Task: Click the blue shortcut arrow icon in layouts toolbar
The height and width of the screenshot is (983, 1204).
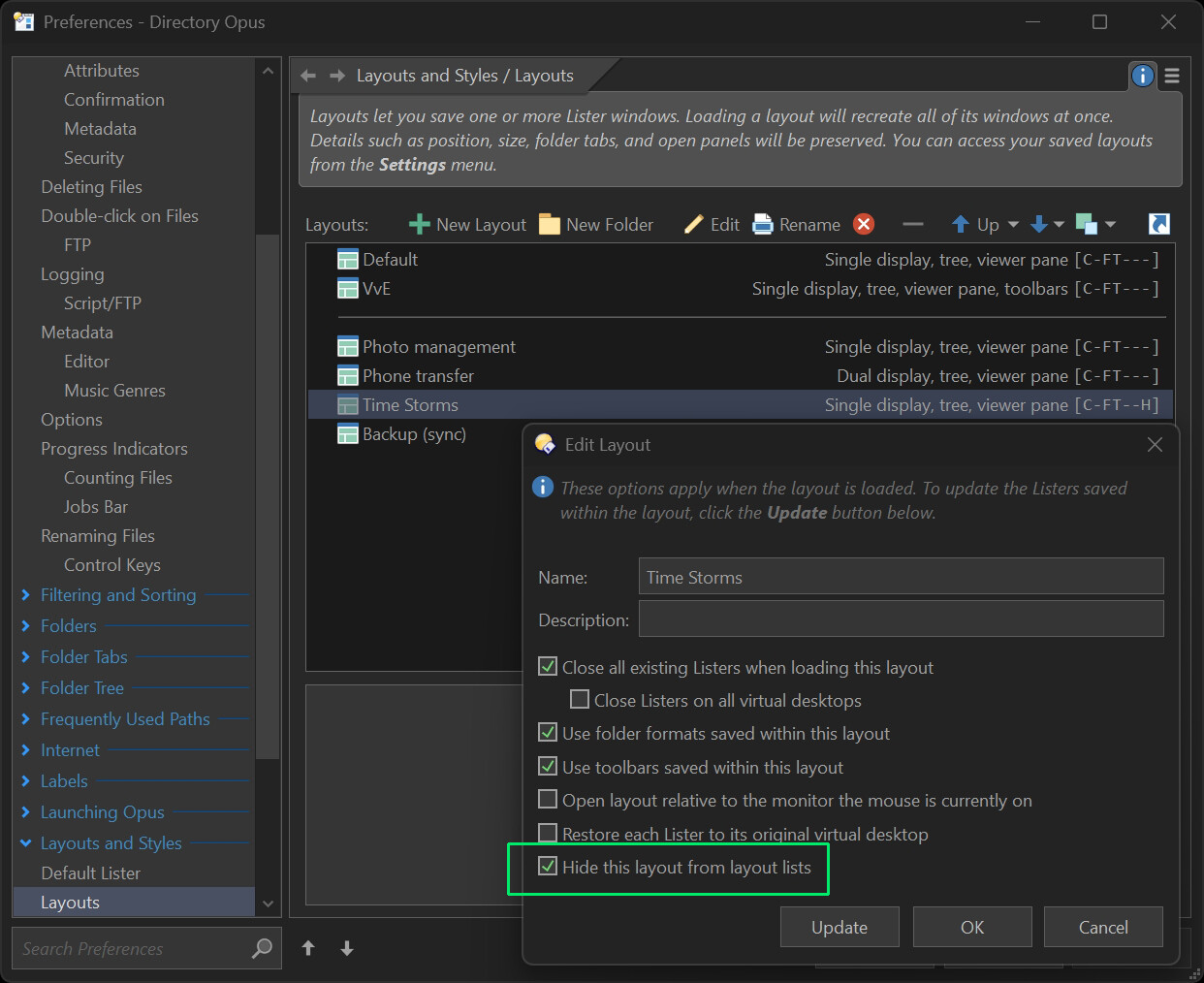Action: point(1158,225)
